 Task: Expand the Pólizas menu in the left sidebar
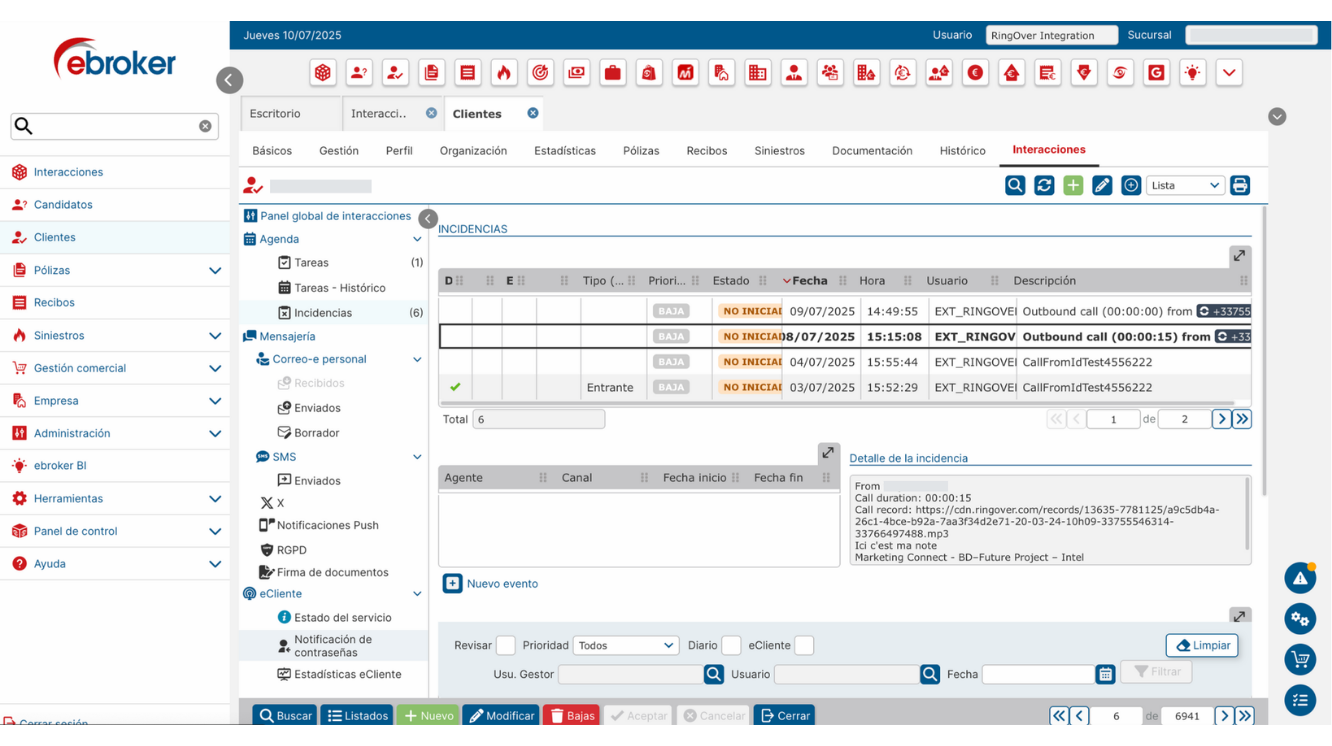215,270
